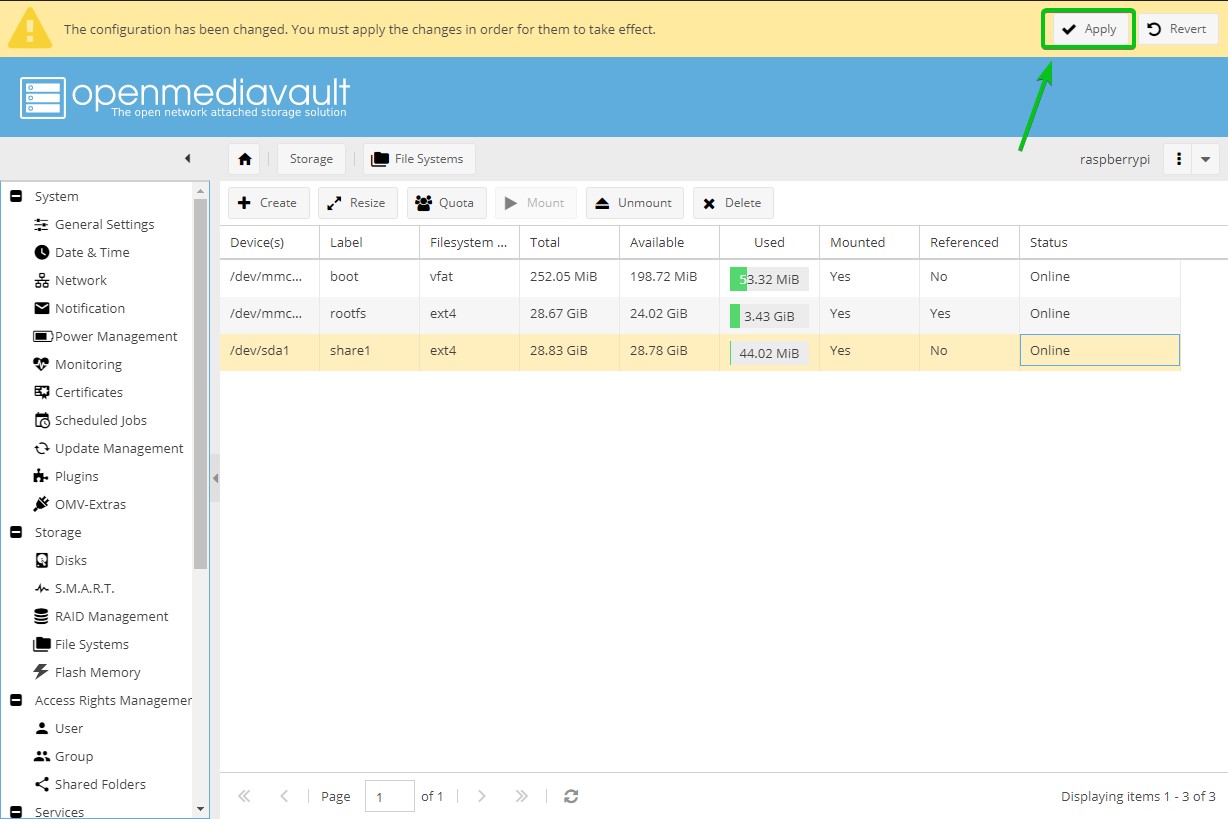Image resolution: width=1228 pixels, height=819 pixels.
Task: Click Unmount in the file systems toolbar
Action: coord(634,203)
